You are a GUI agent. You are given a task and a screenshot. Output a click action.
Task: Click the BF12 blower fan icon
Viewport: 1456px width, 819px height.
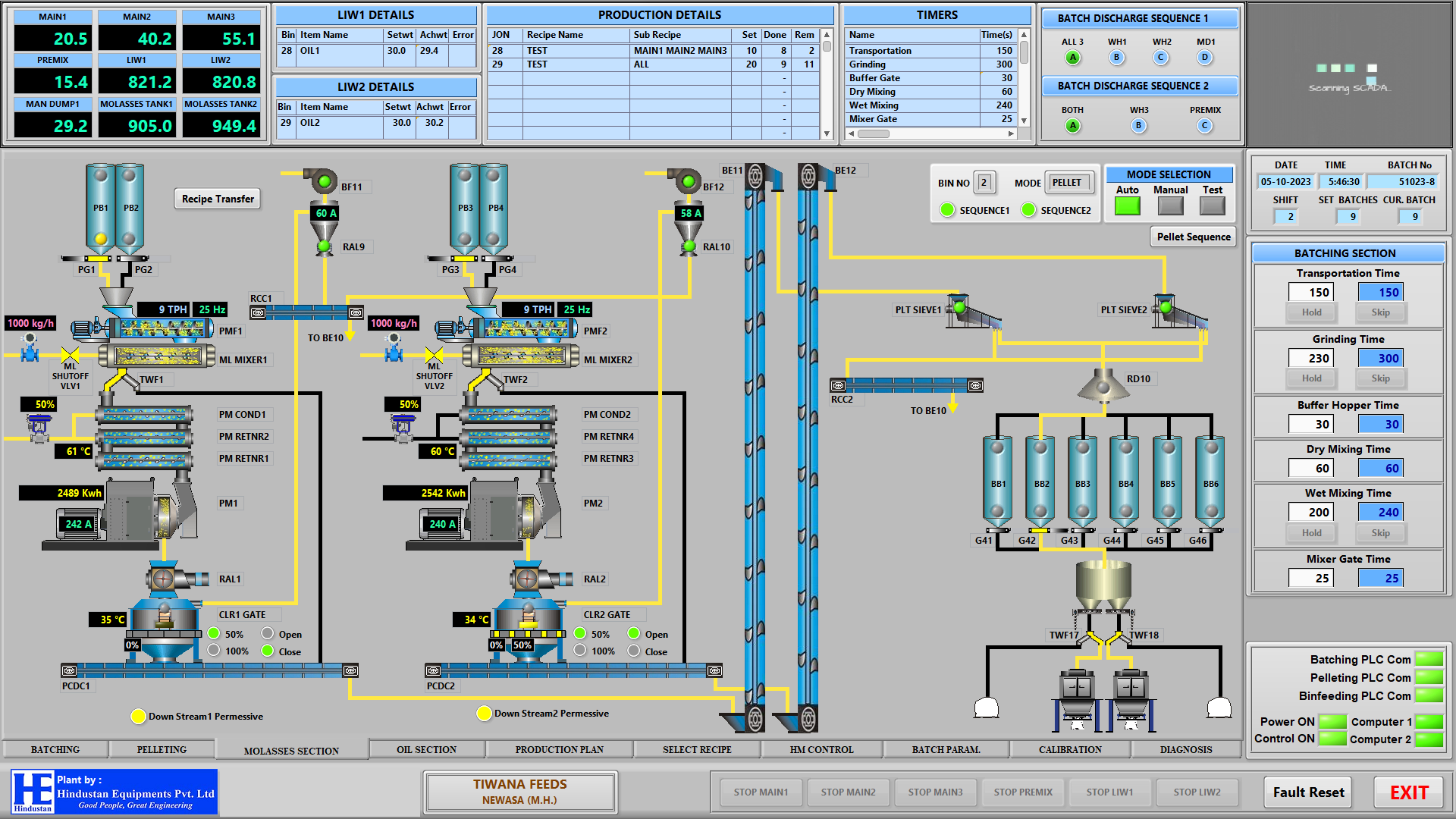[x=685, y=181]
